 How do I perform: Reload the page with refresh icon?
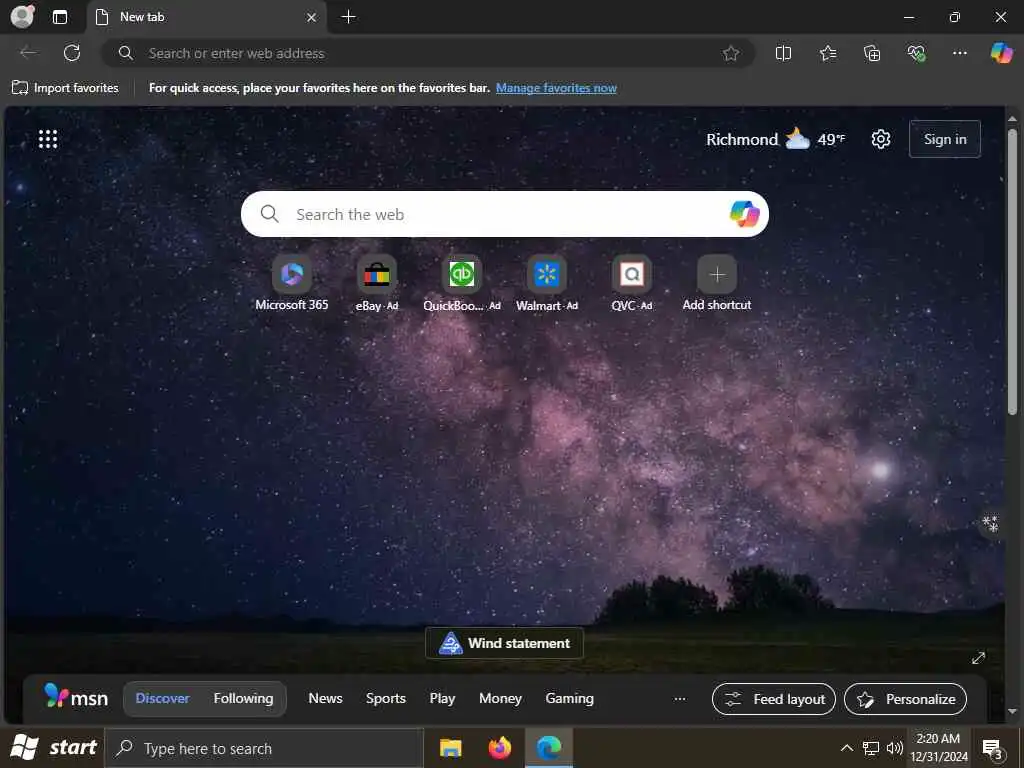[72, 53]
